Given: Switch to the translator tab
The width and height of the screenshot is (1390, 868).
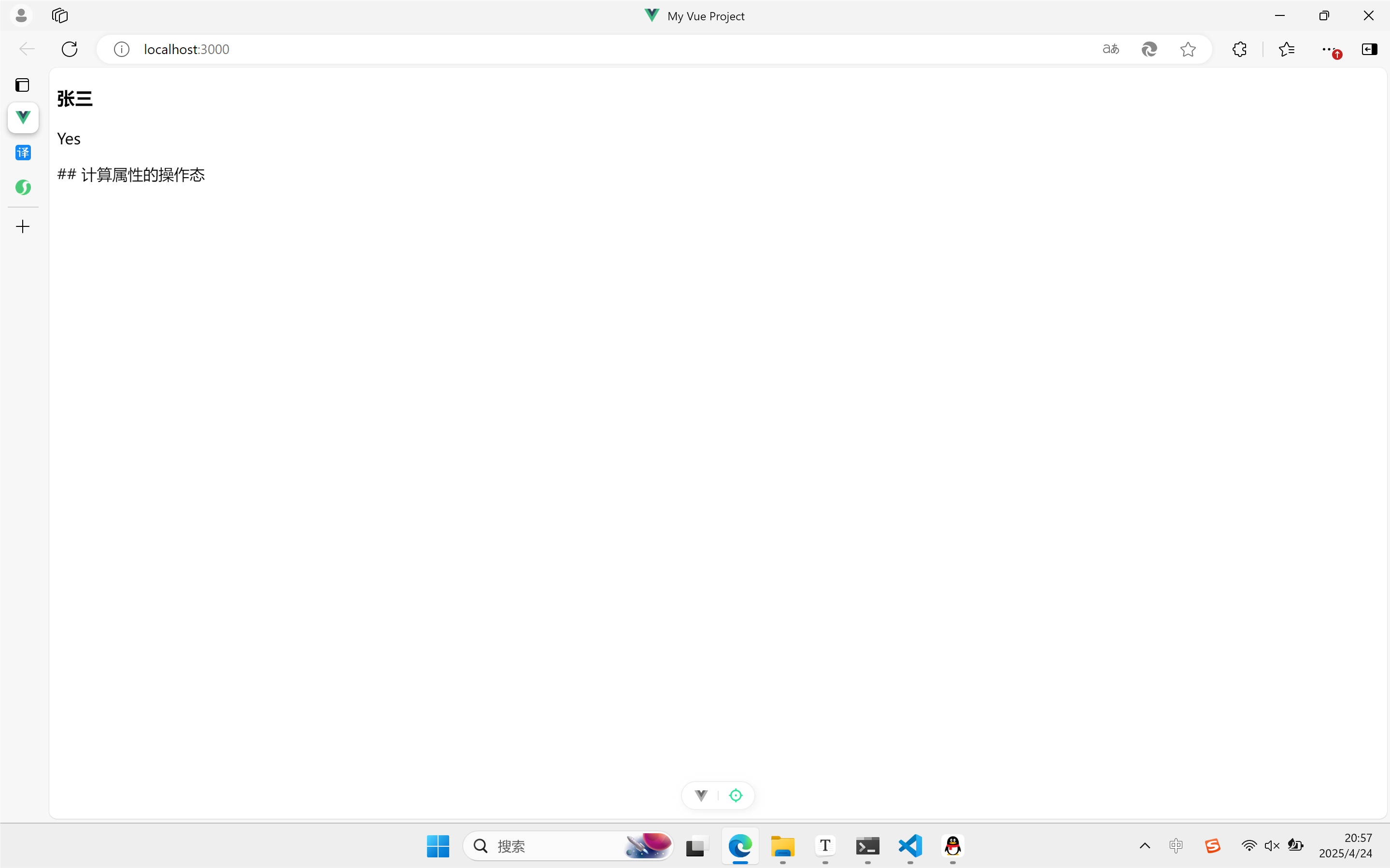Looking at the screenshot, I should [23, 153].
